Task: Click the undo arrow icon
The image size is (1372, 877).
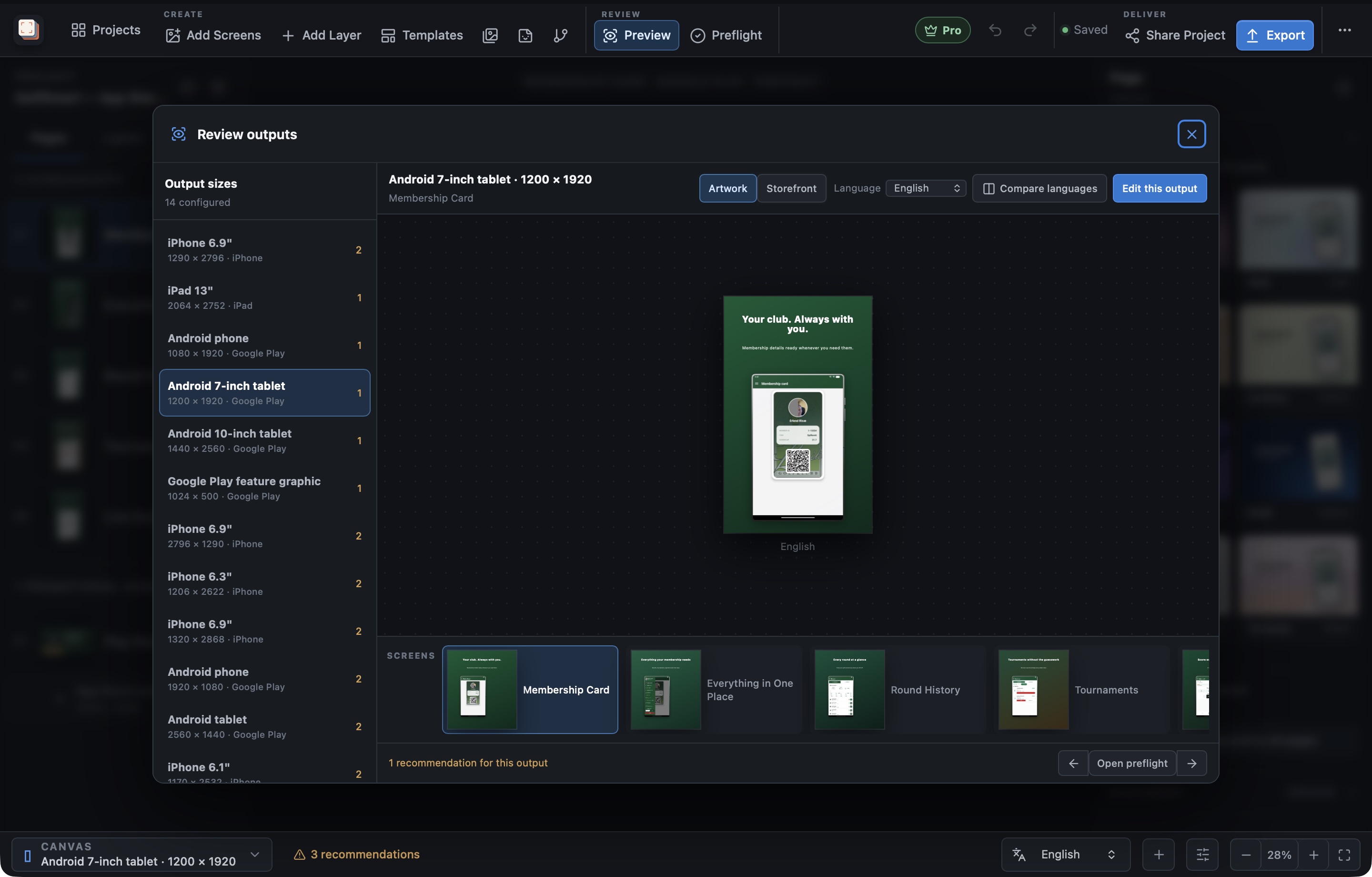Action: pyautogui.click(x=995, y=30)
